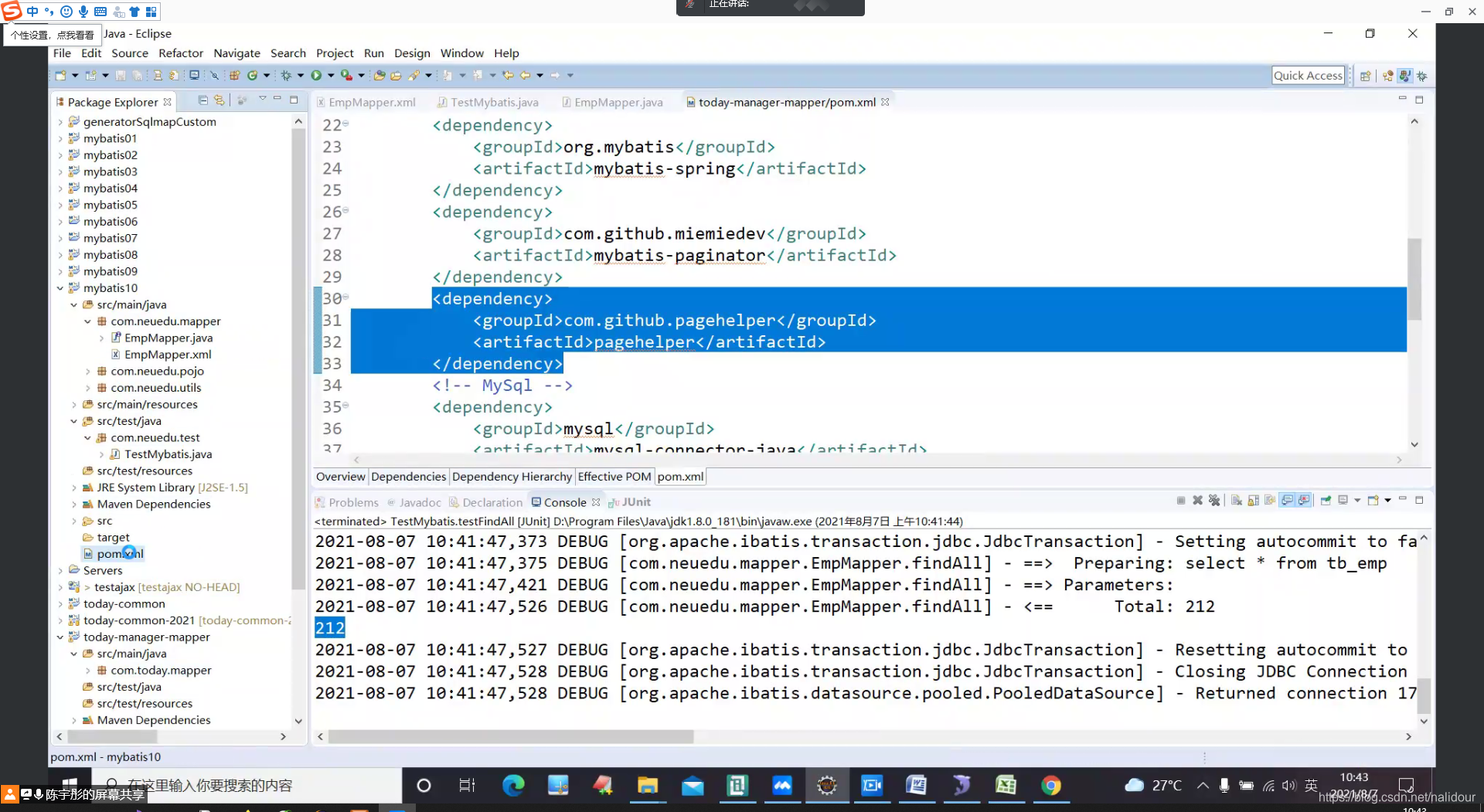Toggle Scroll Lock in Console toolbar
1484x812 pixels.
tap(1254, 501)
